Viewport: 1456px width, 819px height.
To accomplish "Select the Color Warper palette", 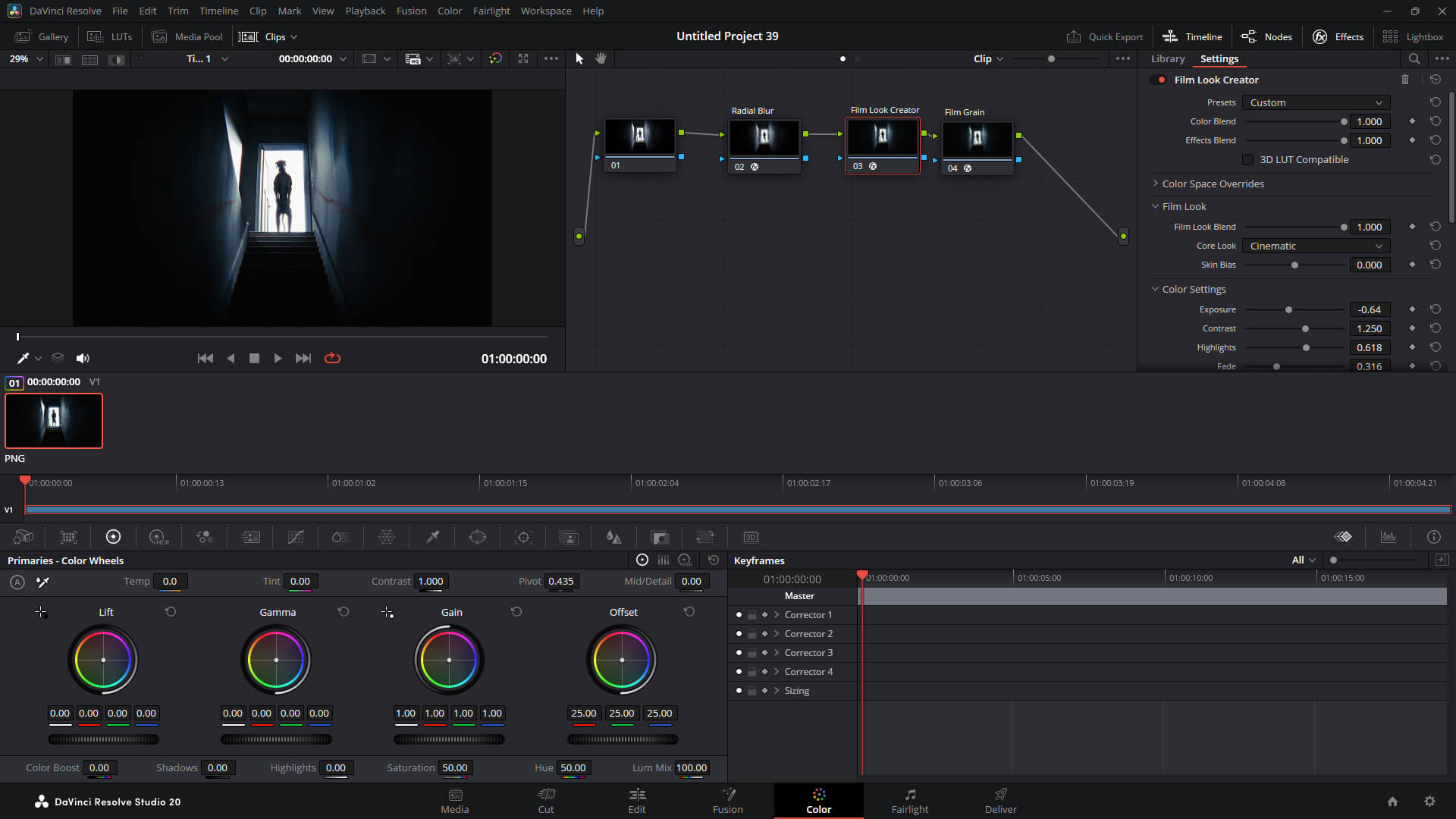I will 387,537.
